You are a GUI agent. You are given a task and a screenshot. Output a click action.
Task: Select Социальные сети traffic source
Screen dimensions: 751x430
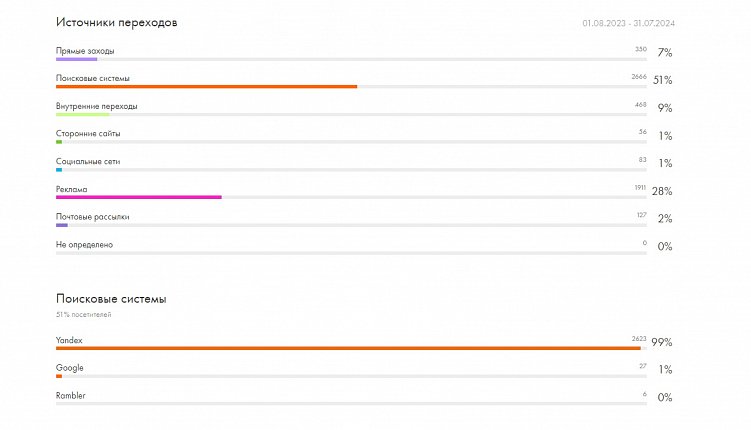point(89,161)
